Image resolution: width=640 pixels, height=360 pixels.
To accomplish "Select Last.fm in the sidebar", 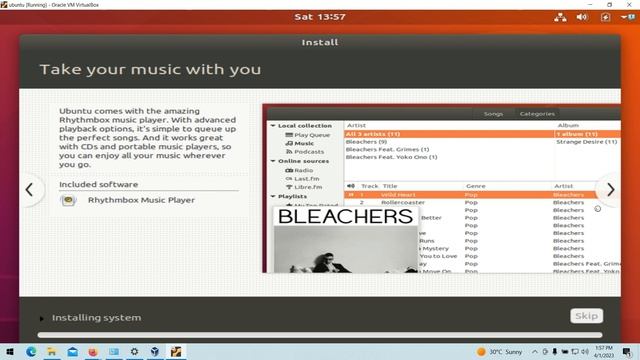I will (302, 179).
